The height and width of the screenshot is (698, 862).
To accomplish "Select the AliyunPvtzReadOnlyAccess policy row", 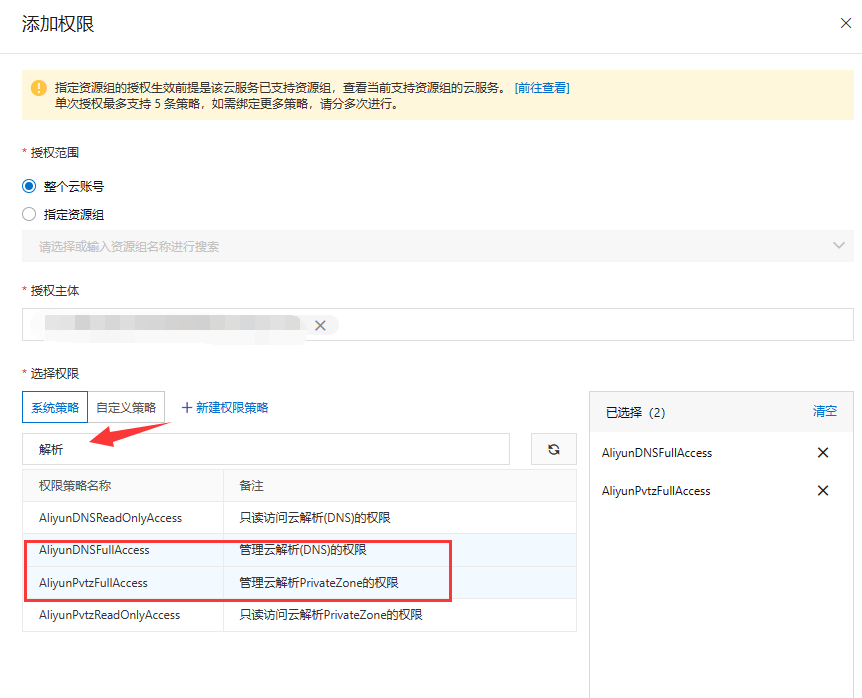I will (110, 615).
